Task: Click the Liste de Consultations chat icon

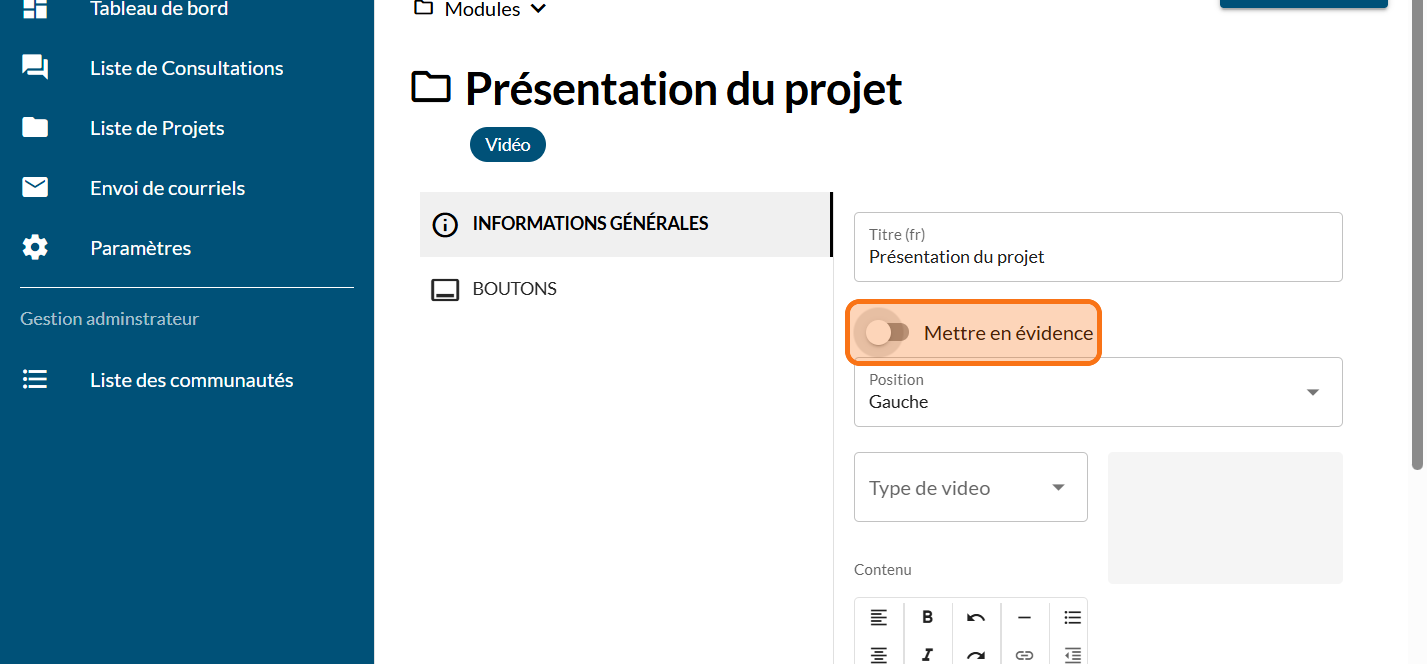Action: click(35, 68)
